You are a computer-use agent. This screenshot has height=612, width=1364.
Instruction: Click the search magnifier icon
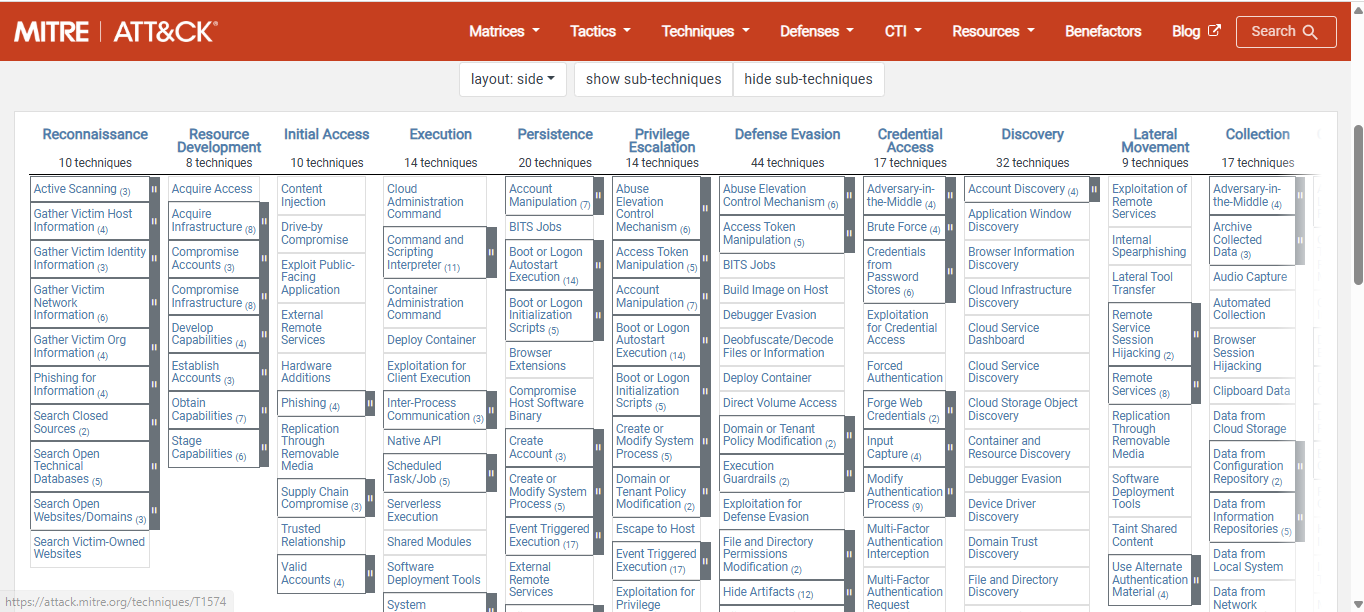1311,32
